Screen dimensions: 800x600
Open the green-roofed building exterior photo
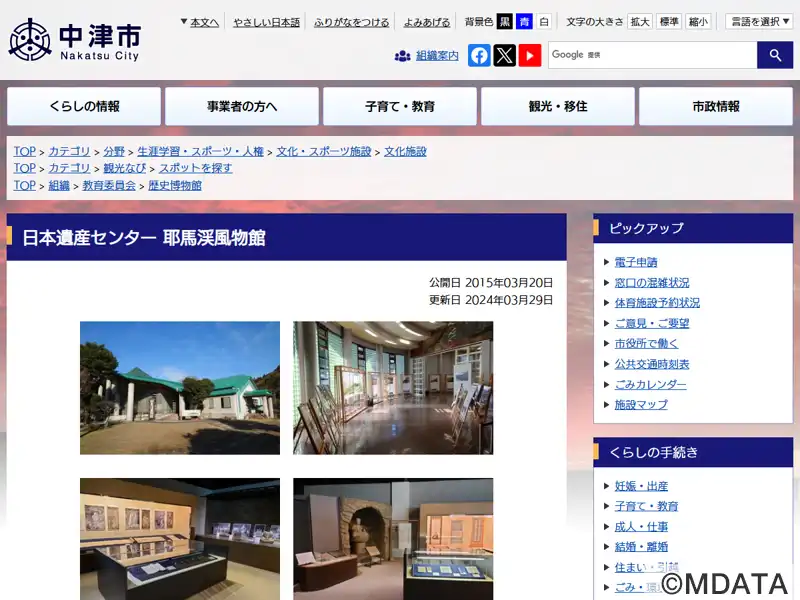click(x=180, y=388)
